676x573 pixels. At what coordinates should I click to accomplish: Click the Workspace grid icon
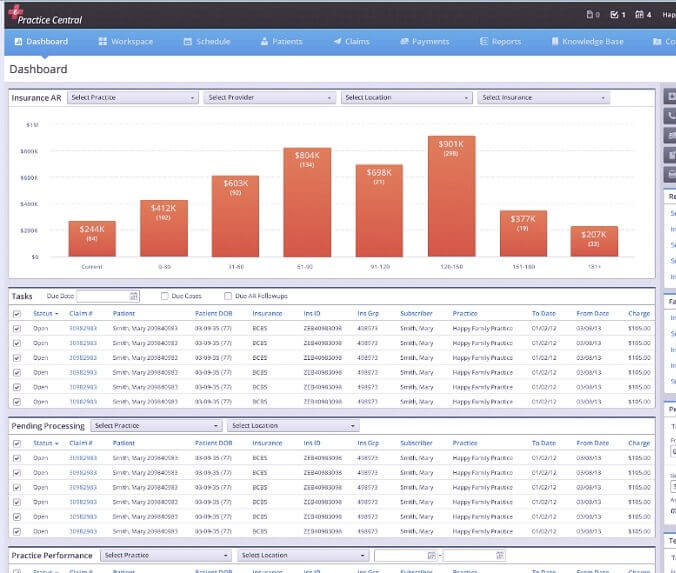click(x=102, y=42)
